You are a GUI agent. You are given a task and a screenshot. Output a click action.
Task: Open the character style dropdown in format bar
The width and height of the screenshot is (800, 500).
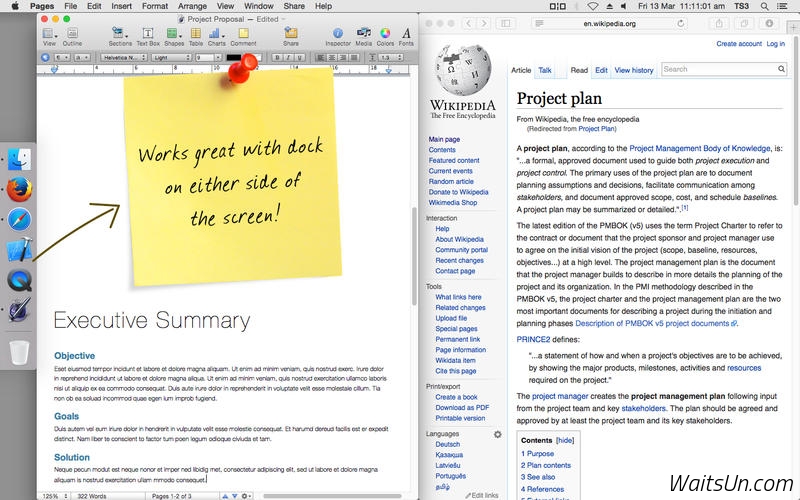coord(82,58)
